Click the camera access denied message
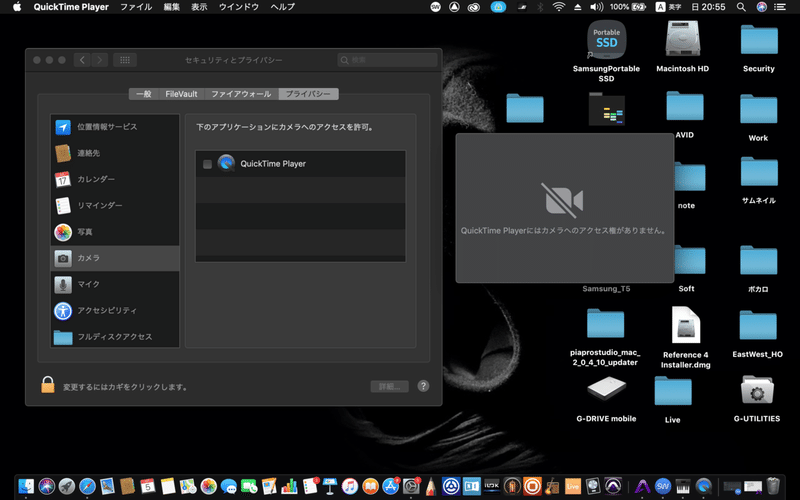The image size is (800, 500). 564,231
